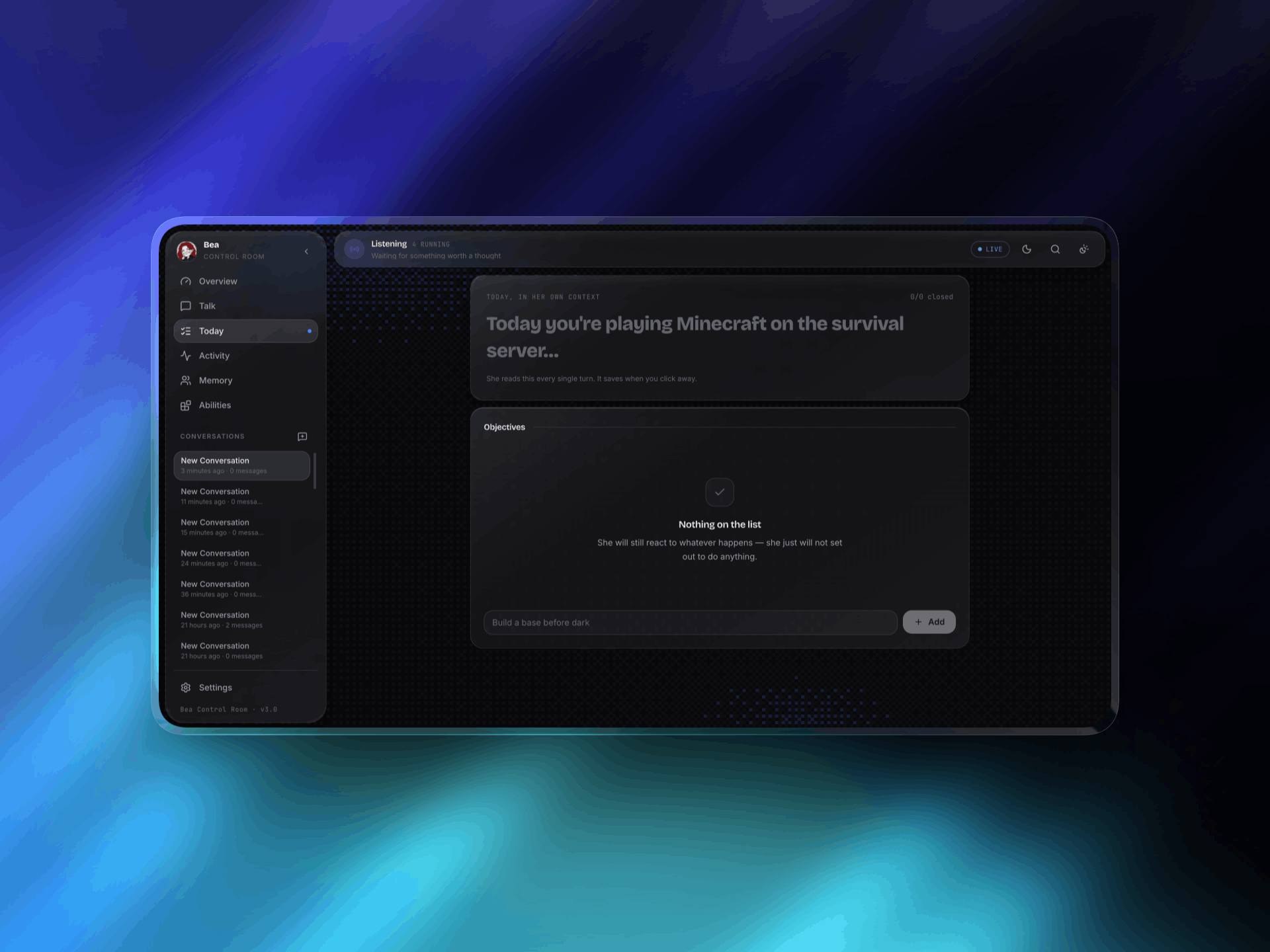Viewport: 1270px width, 952px height.
Task: Select the Today nav item
Action: [245, 331]
